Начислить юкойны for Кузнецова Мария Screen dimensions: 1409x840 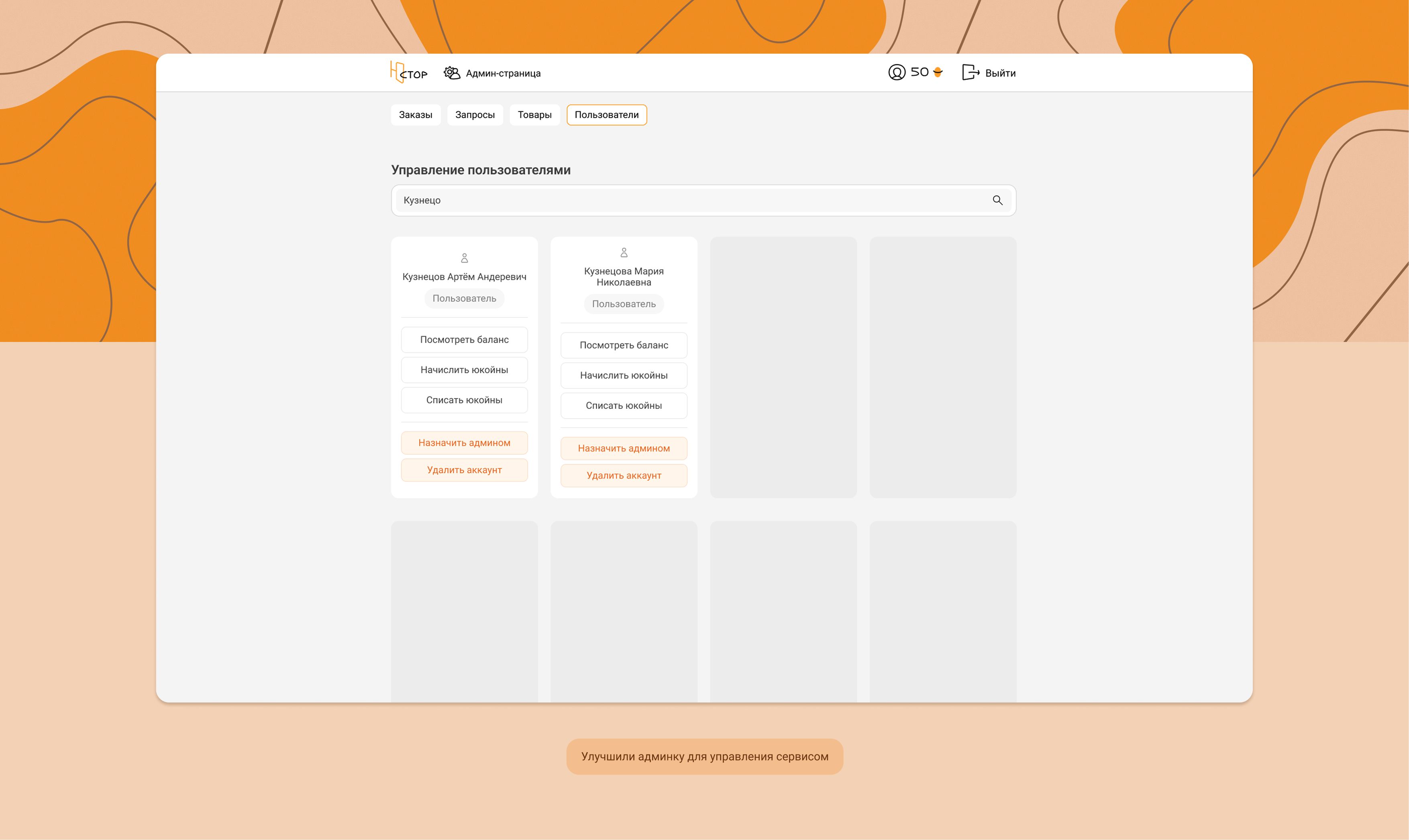point(624,375)
